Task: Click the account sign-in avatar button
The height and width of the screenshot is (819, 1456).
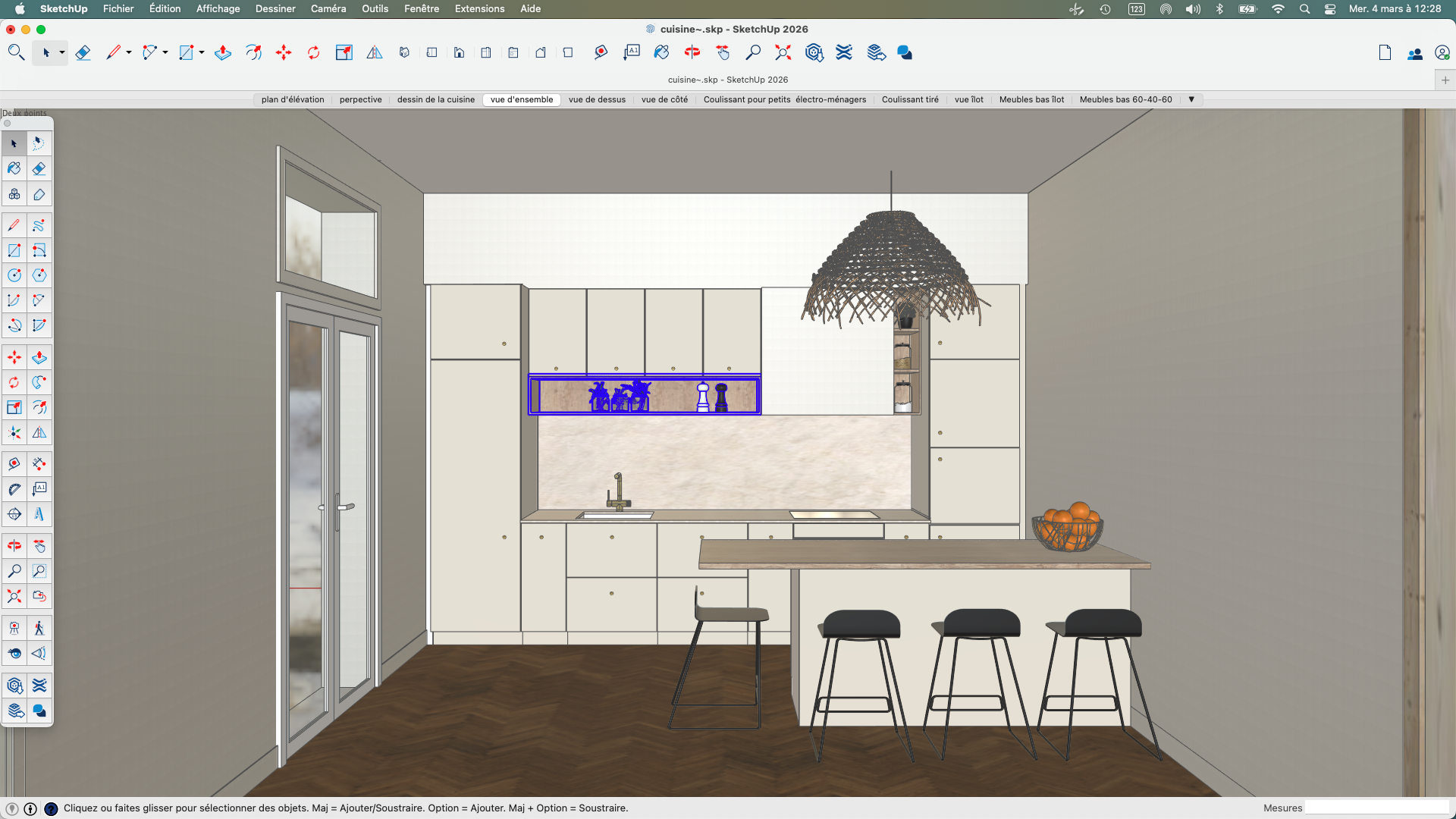Action: click(1444, 52)
